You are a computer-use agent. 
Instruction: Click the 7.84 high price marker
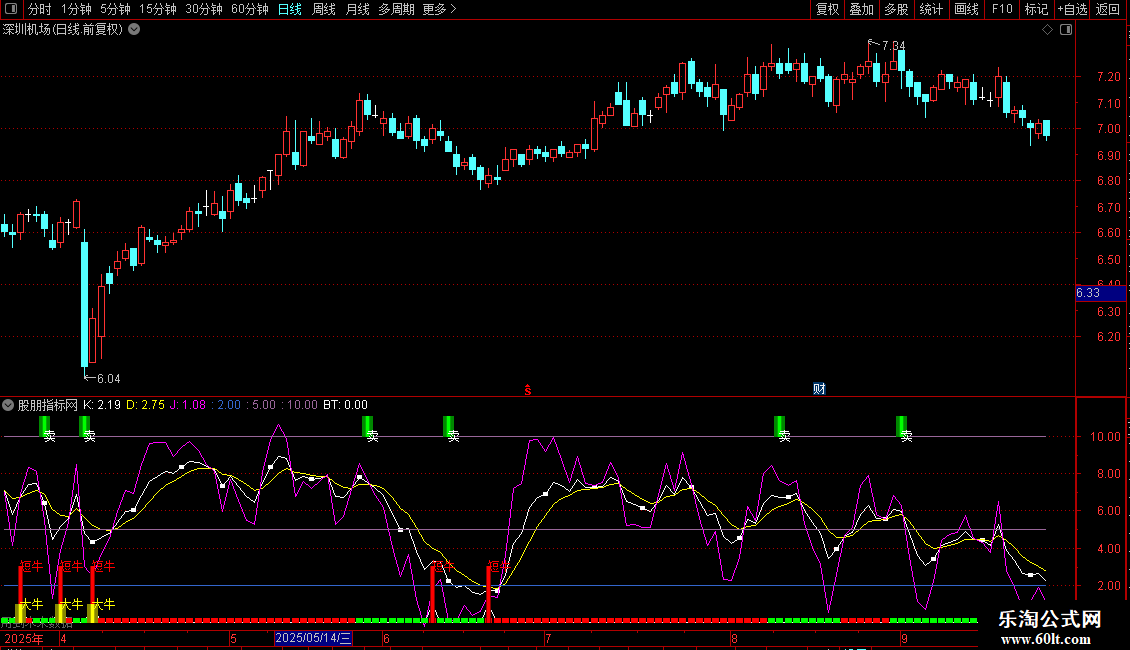pos(892,45)
